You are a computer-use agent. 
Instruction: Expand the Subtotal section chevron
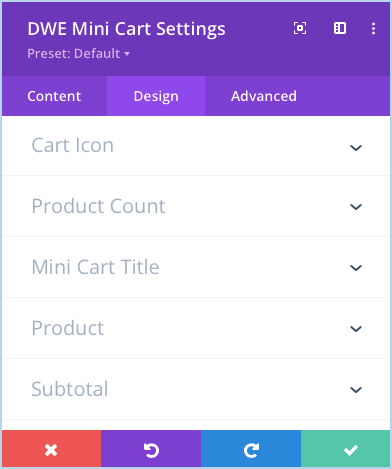[x=356, y=389]
